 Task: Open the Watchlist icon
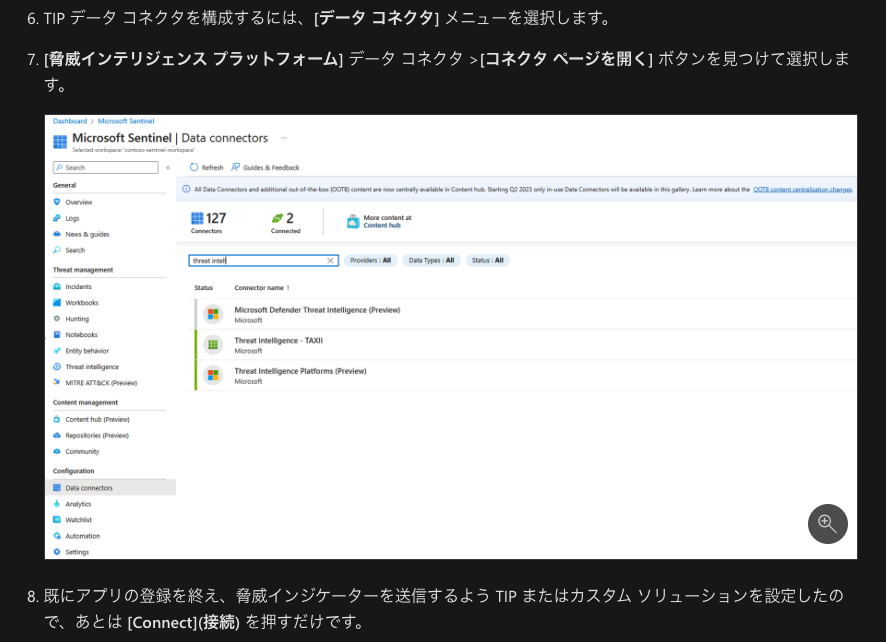(x=57, y=519)
